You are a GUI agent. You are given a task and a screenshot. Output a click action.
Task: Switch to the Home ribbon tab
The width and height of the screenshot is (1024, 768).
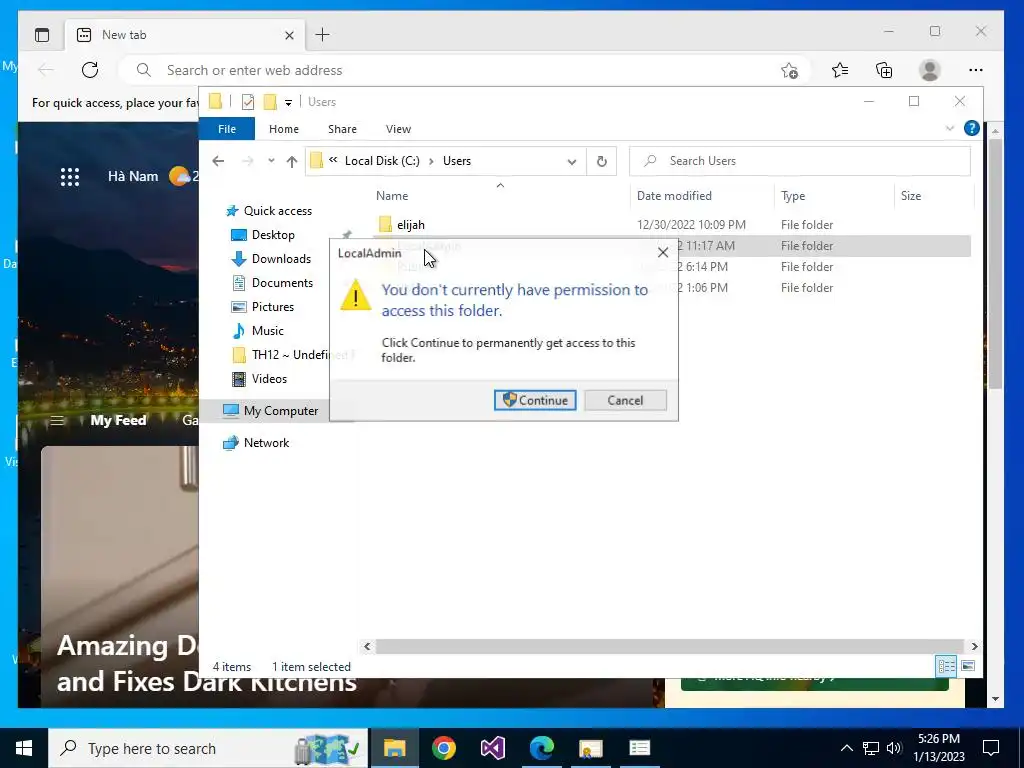coord(283,129)
